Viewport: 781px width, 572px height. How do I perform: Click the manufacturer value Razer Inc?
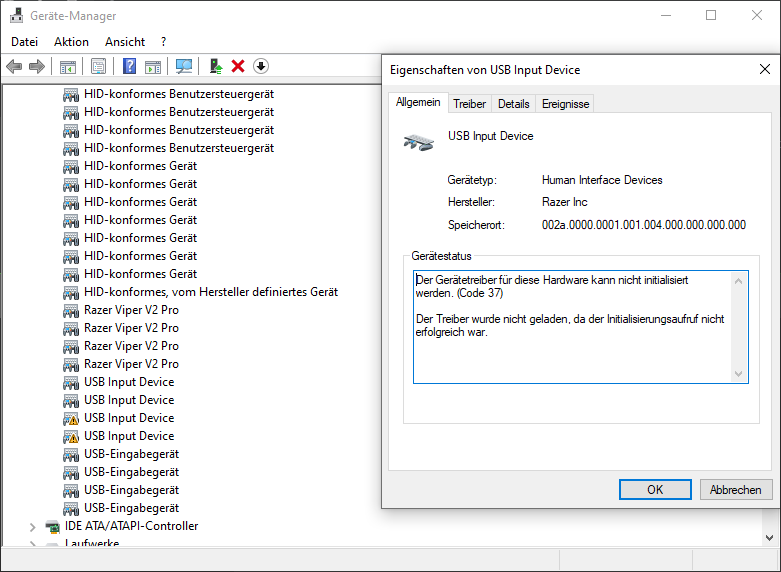click(x=564, y=202)
